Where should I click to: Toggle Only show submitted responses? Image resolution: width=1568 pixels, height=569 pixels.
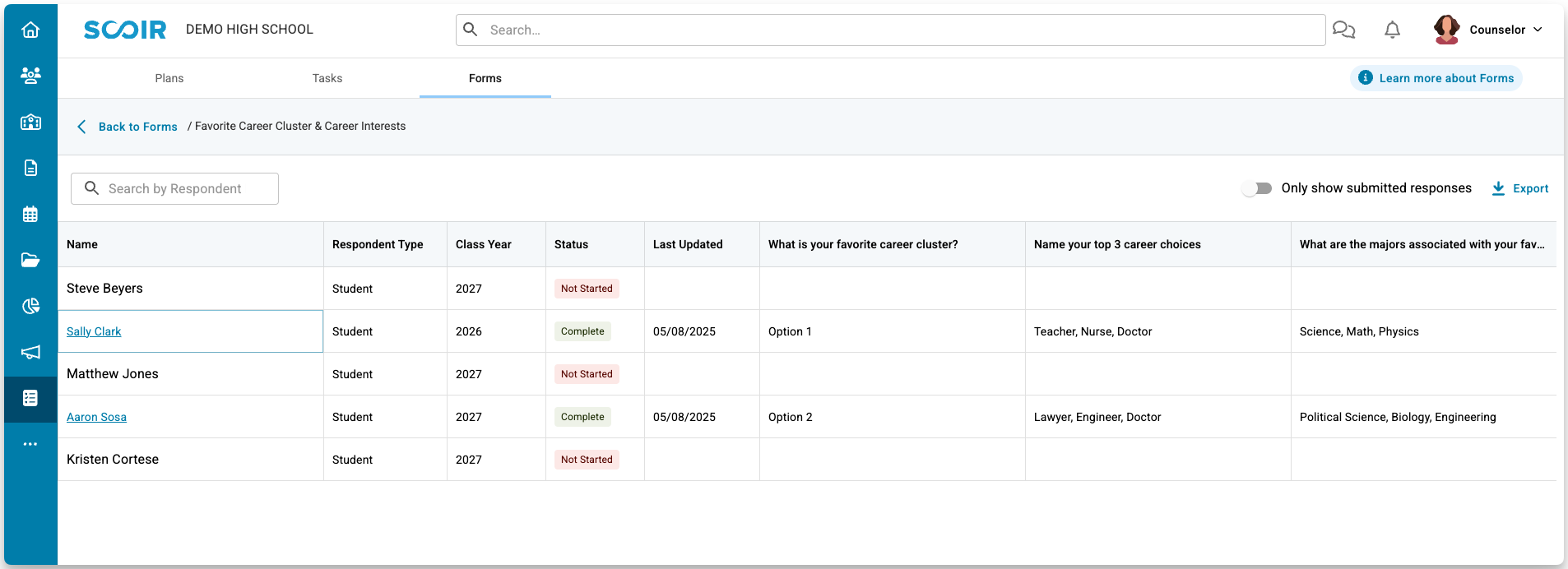[x=1257, y=188]
